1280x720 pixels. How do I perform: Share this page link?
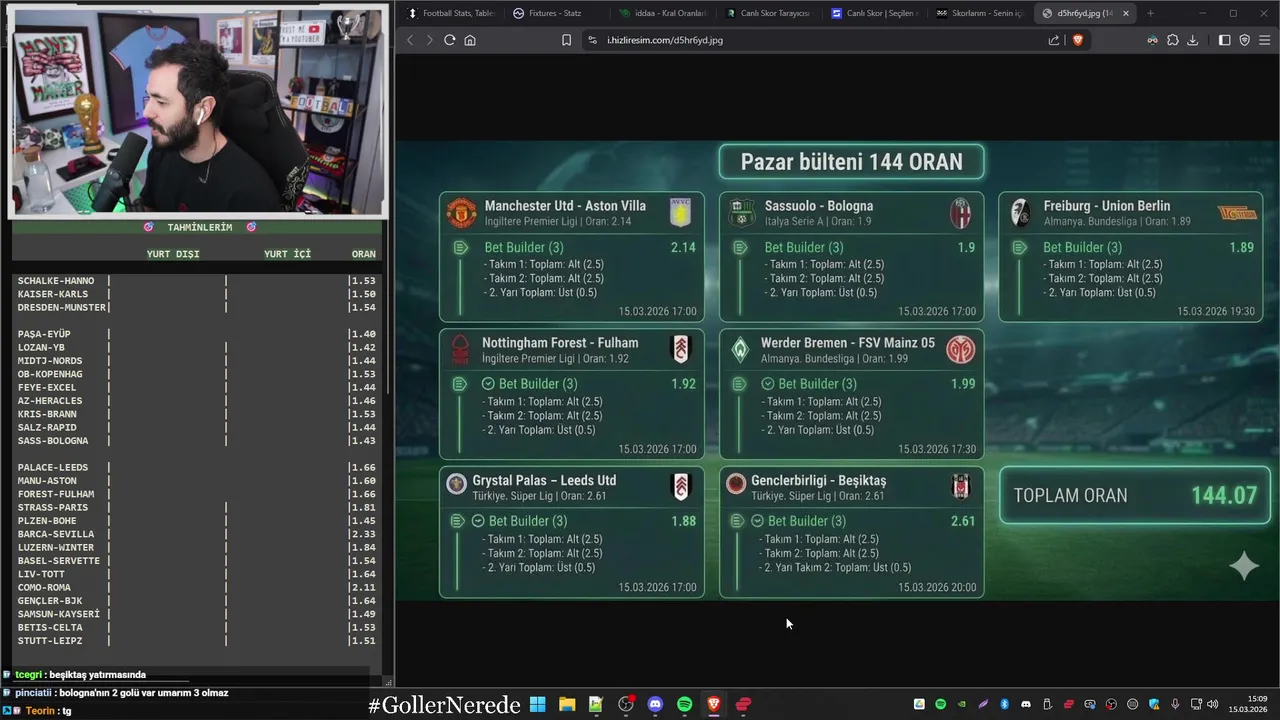pos(1054,40)
